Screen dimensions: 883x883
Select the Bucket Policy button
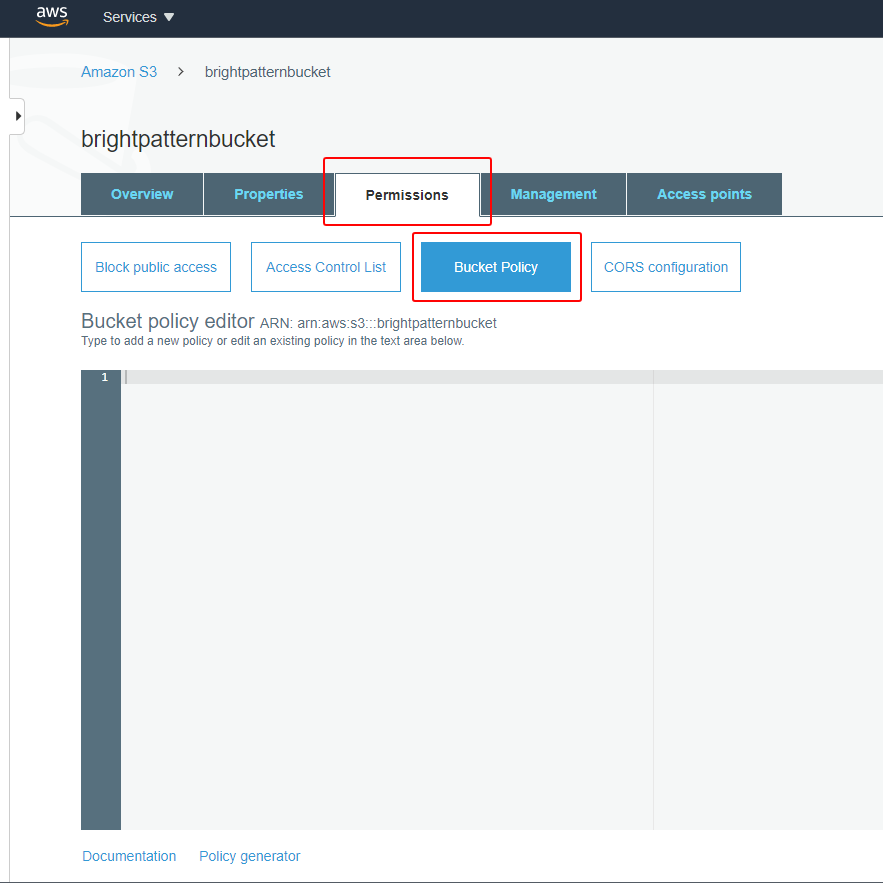pyautogui.click(x=496, y=267)
